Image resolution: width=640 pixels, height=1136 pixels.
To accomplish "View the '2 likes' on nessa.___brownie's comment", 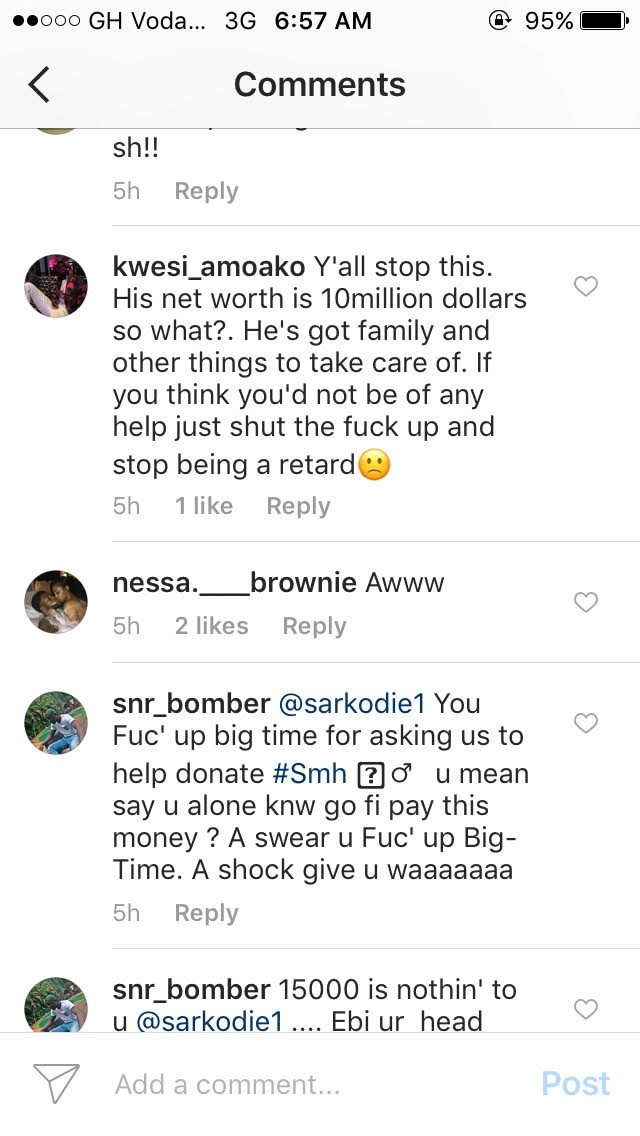I will [x=212, y=626].
